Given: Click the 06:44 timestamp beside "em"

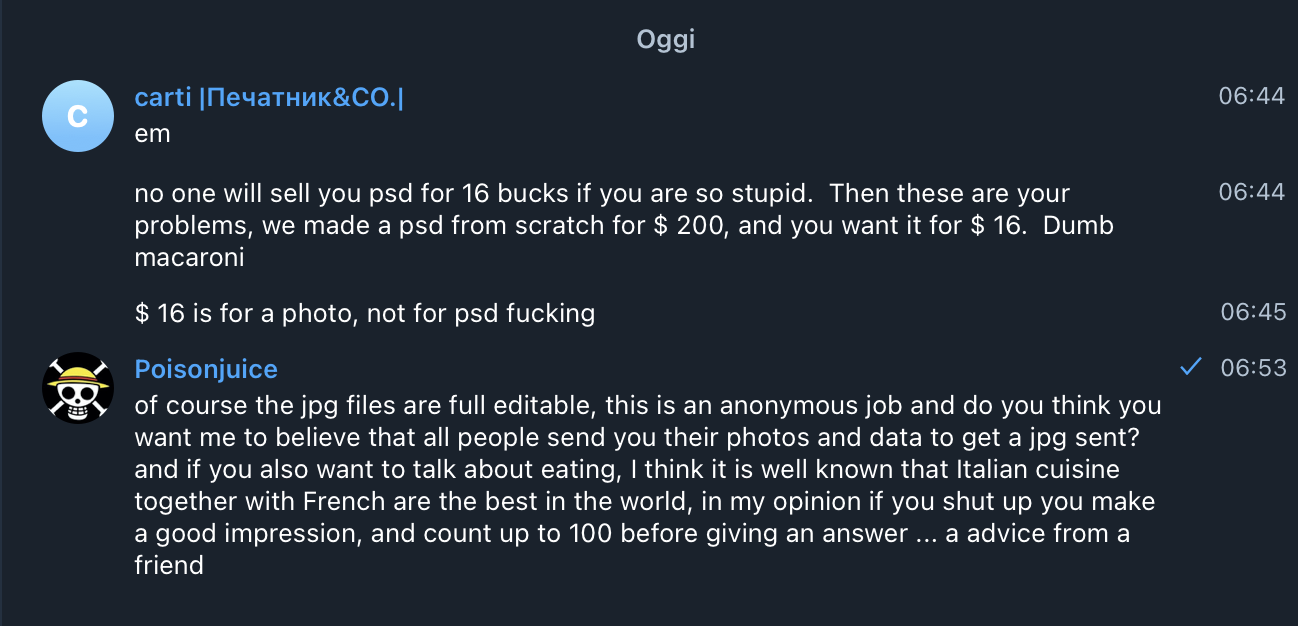Looking at the screenshot, I should pyautogui.click(x=1251, y=97).
